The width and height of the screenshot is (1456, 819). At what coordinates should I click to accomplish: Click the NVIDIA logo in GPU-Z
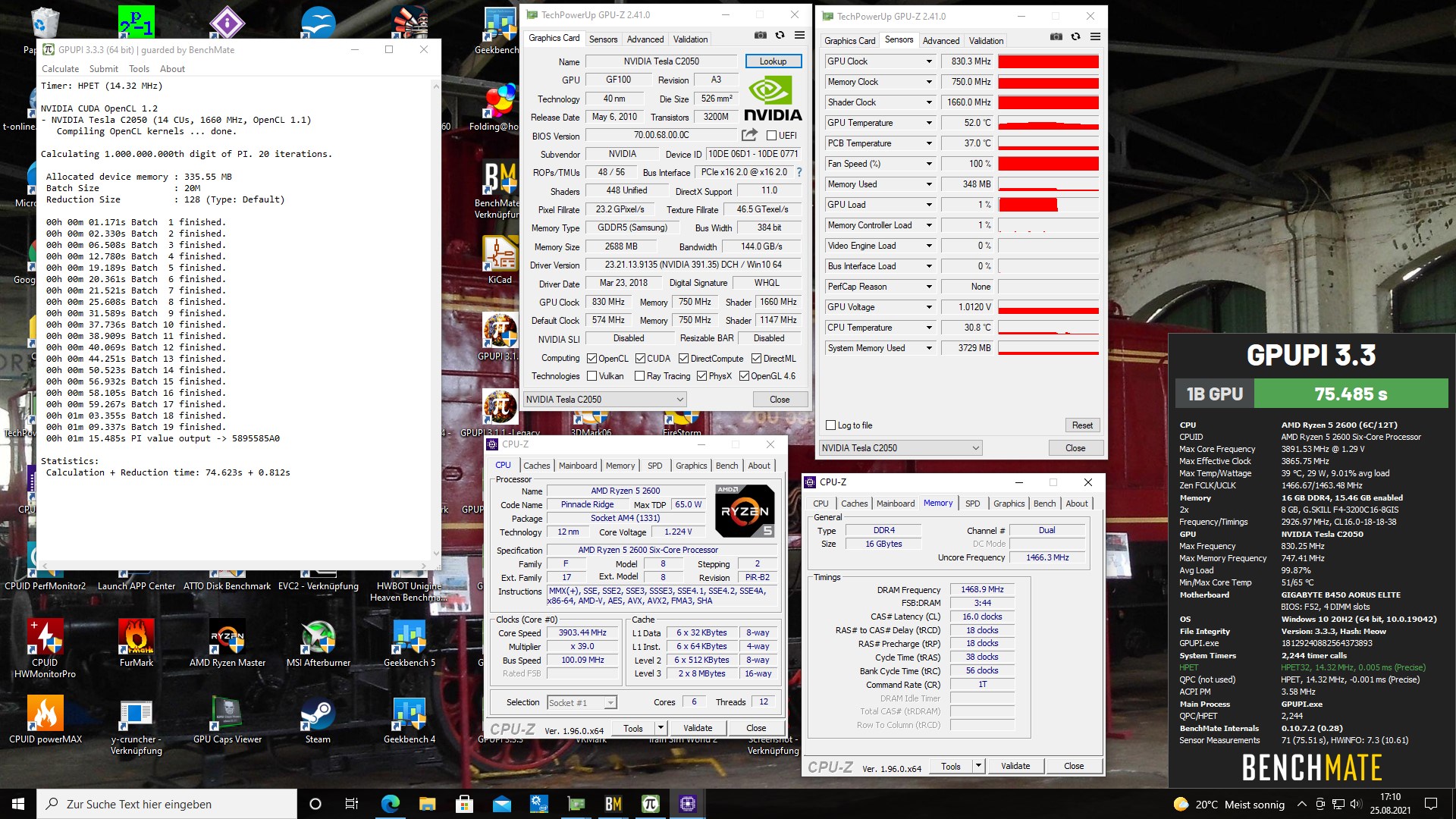(x=773, y=99)
